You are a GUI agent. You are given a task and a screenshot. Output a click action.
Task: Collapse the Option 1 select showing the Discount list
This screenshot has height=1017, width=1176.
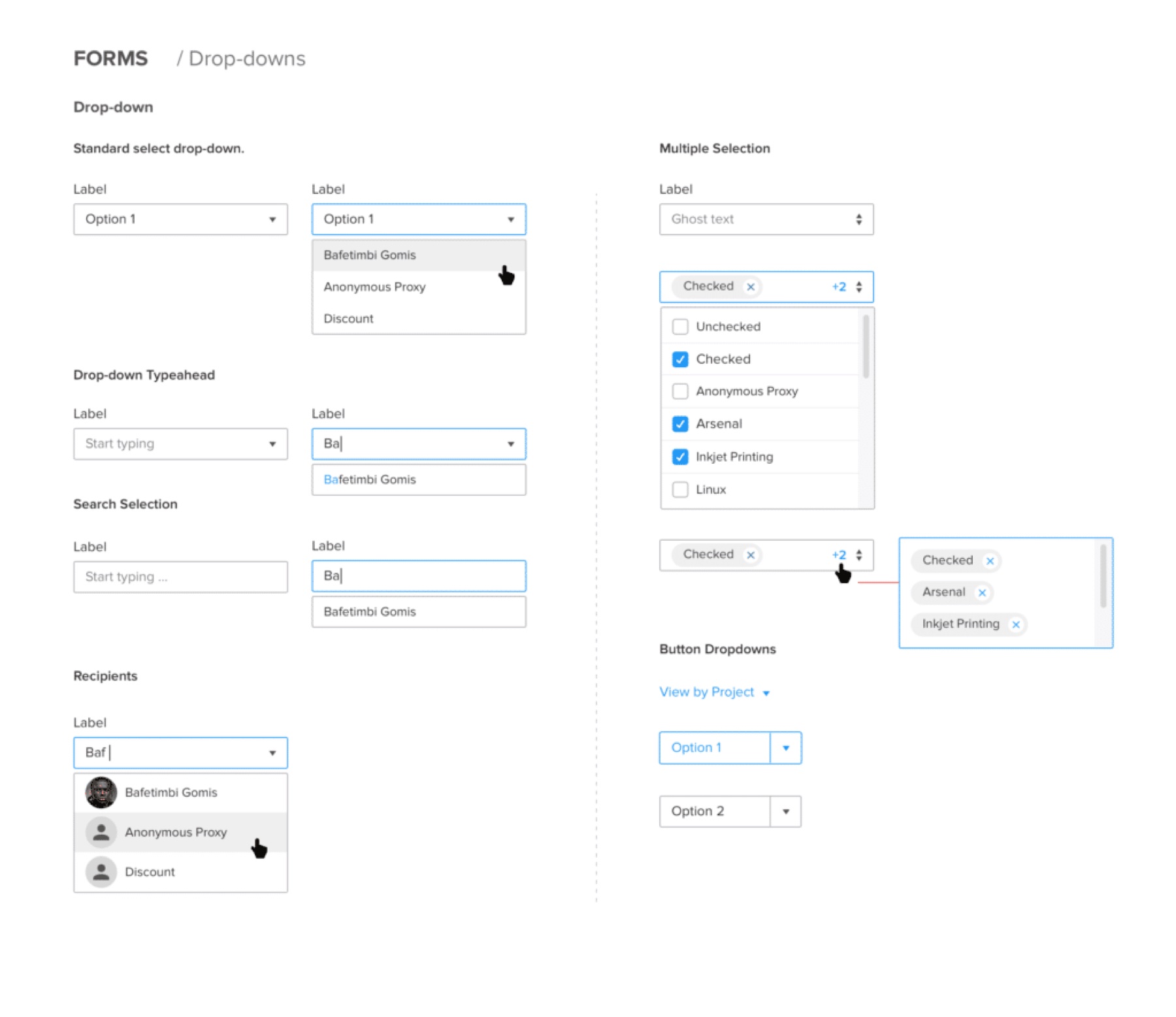tap(419, 219)
